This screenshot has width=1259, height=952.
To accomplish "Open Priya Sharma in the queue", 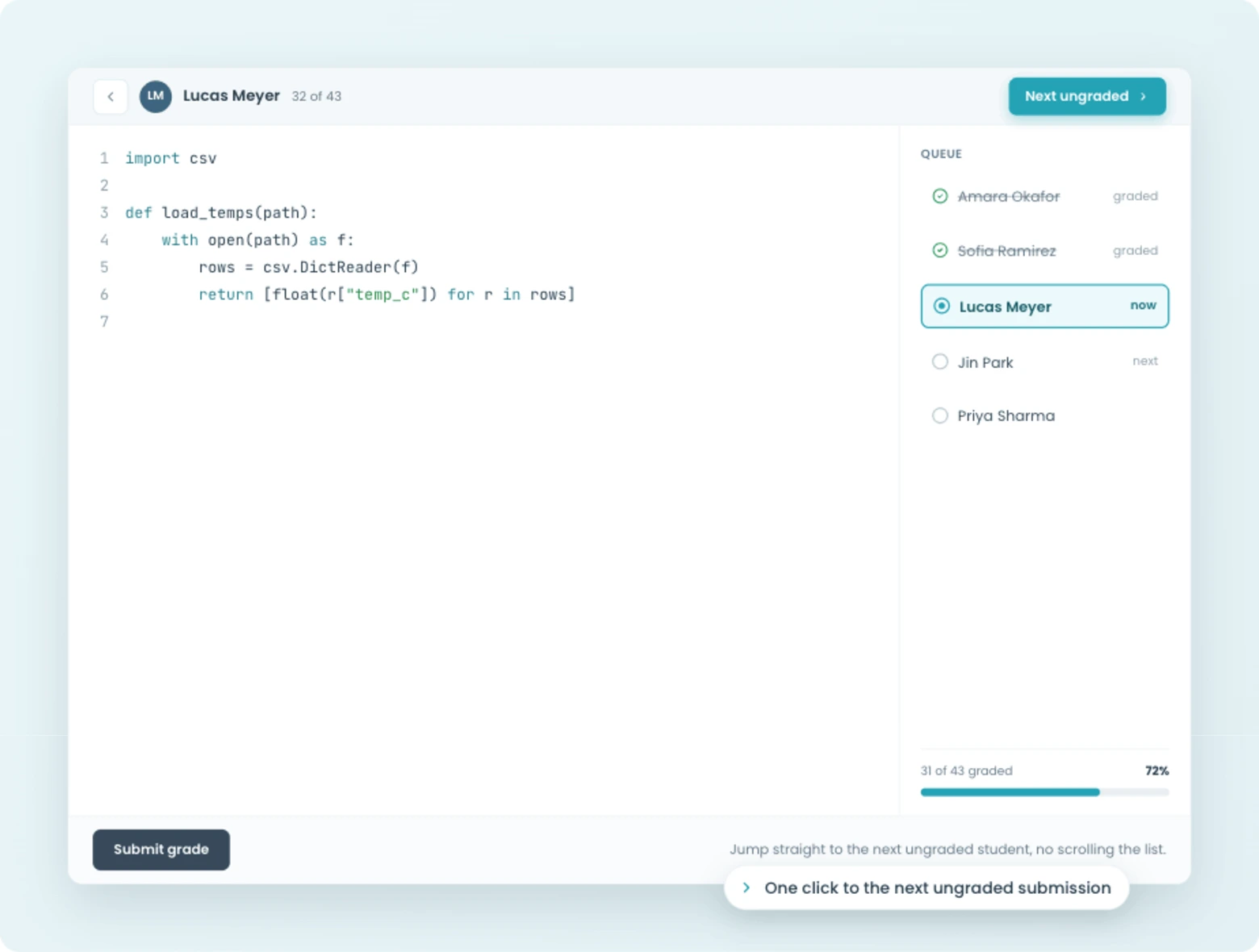I will click(x=1044, y=415).
